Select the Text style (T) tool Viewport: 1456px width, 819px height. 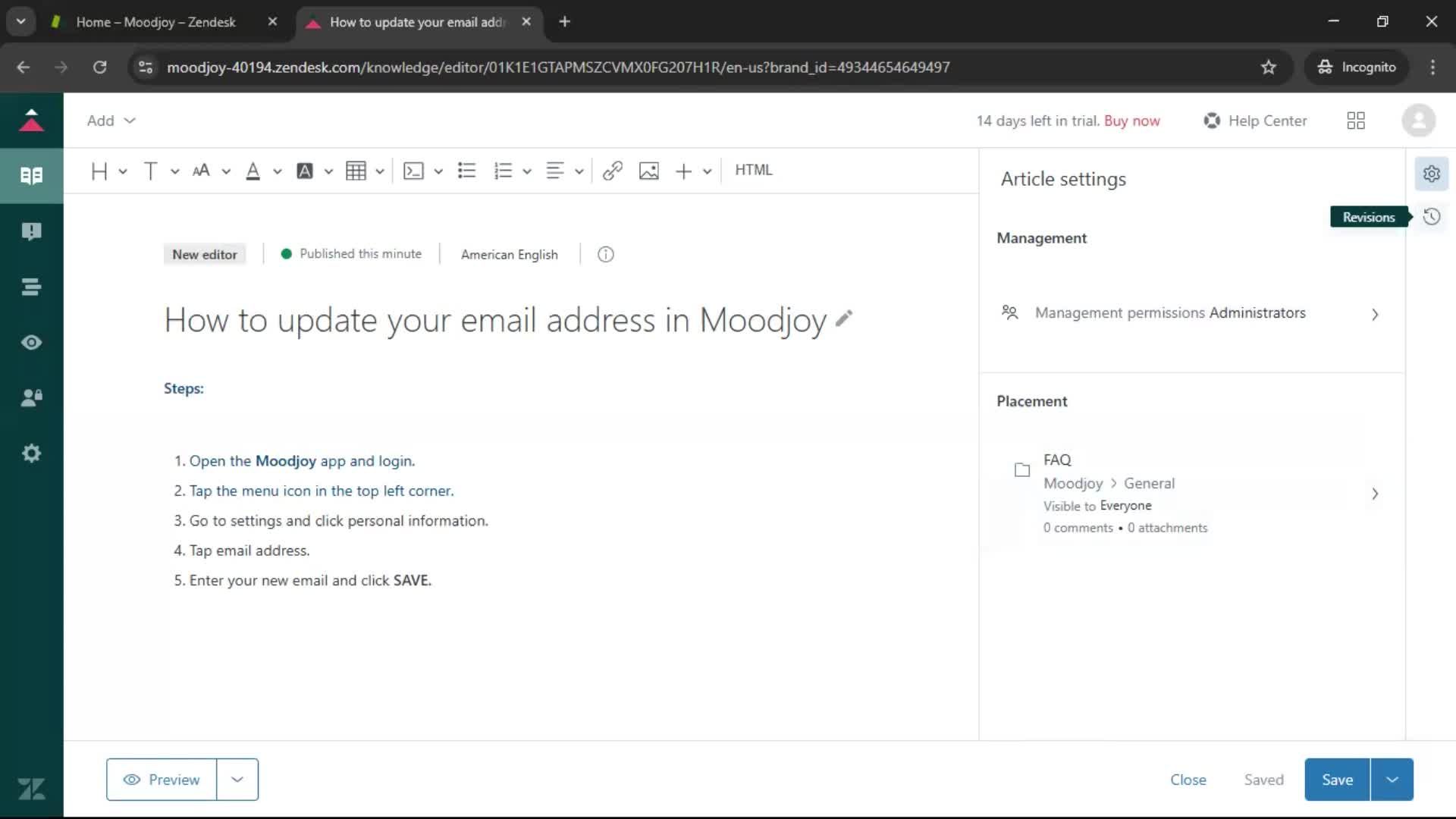pyautogui.click(x=150, y=171)
